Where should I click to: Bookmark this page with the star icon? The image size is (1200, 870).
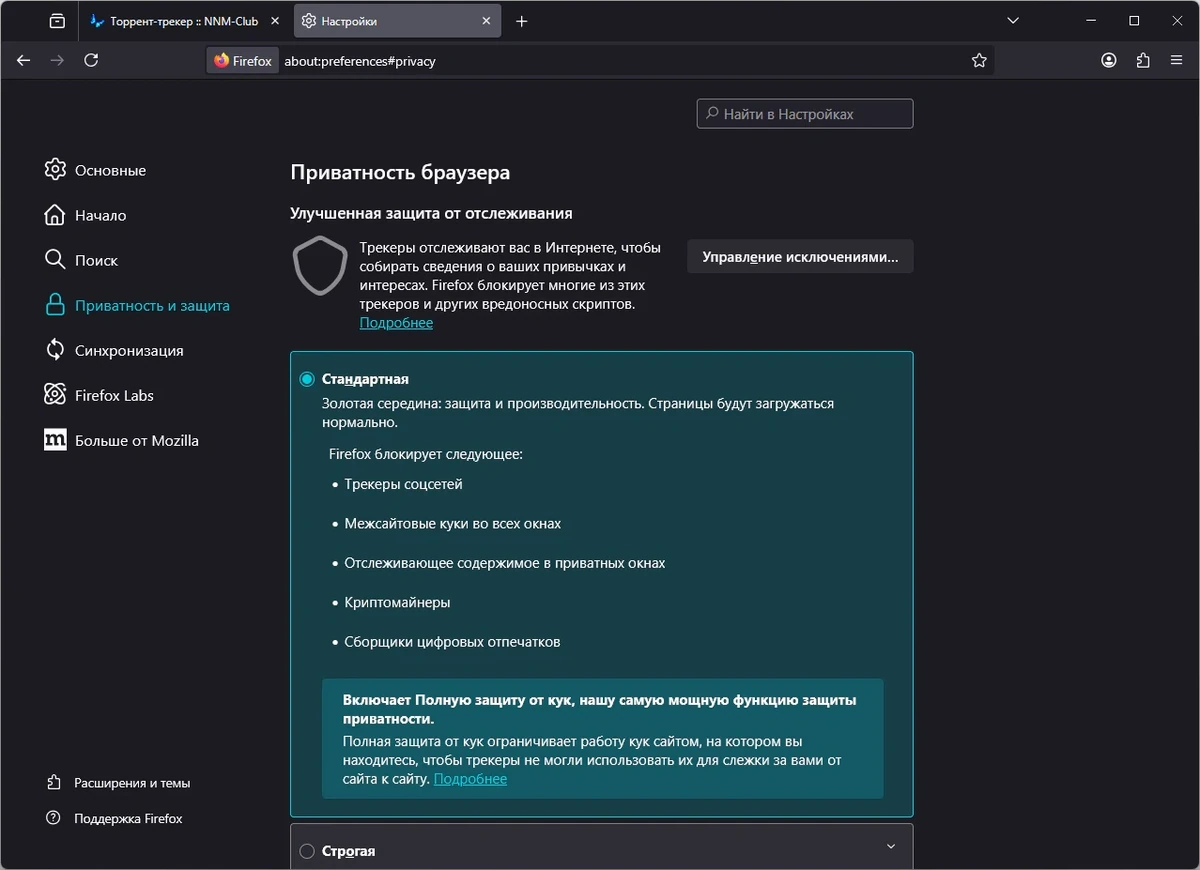tap(979, 61)
